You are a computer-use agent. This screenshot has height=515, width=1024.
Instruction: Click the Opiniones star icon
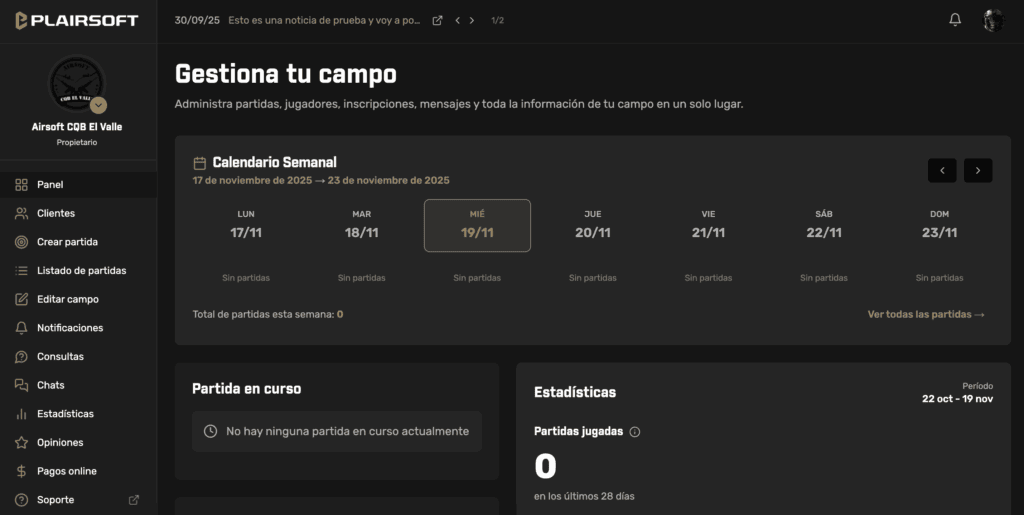[21, 442]
